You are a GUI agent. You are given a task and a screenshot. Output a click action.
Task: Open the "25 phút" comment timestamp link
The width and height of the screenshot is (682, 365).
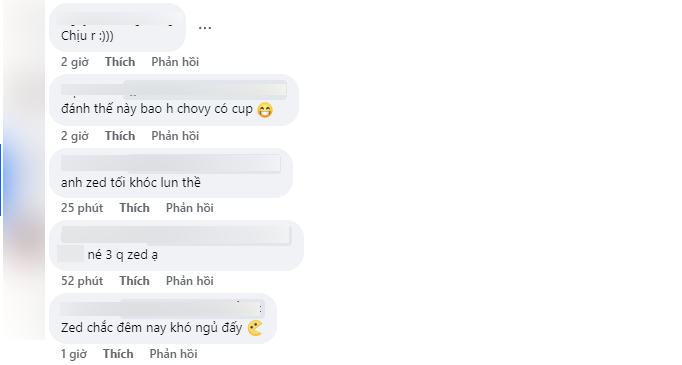tap(82, 208)
